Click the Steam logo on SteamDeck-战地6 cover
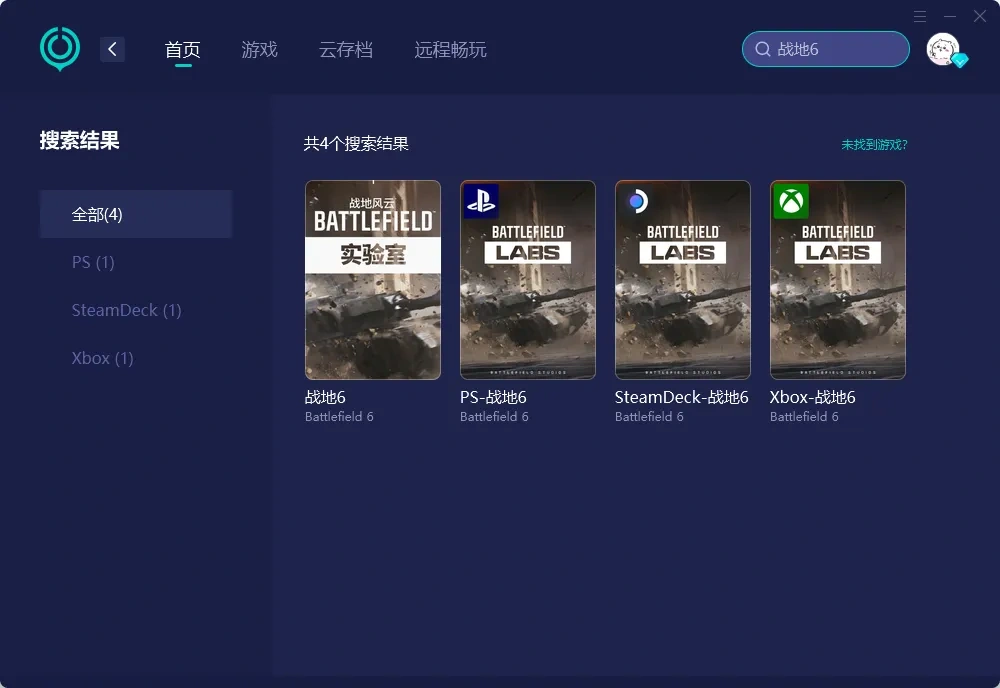 tap(636, 201)
